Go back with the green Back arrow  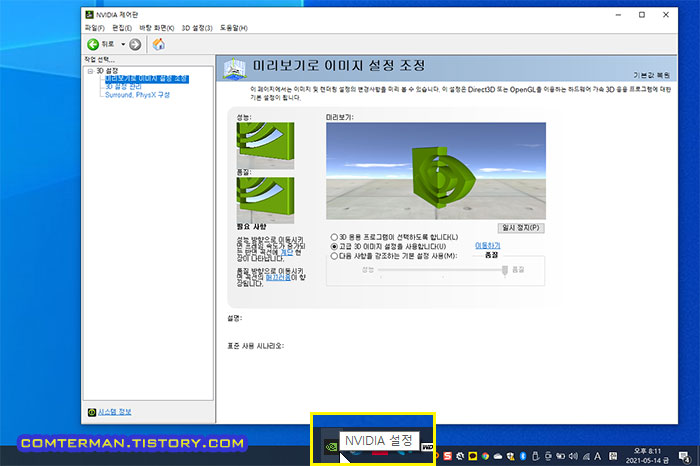tap(93, 44)
